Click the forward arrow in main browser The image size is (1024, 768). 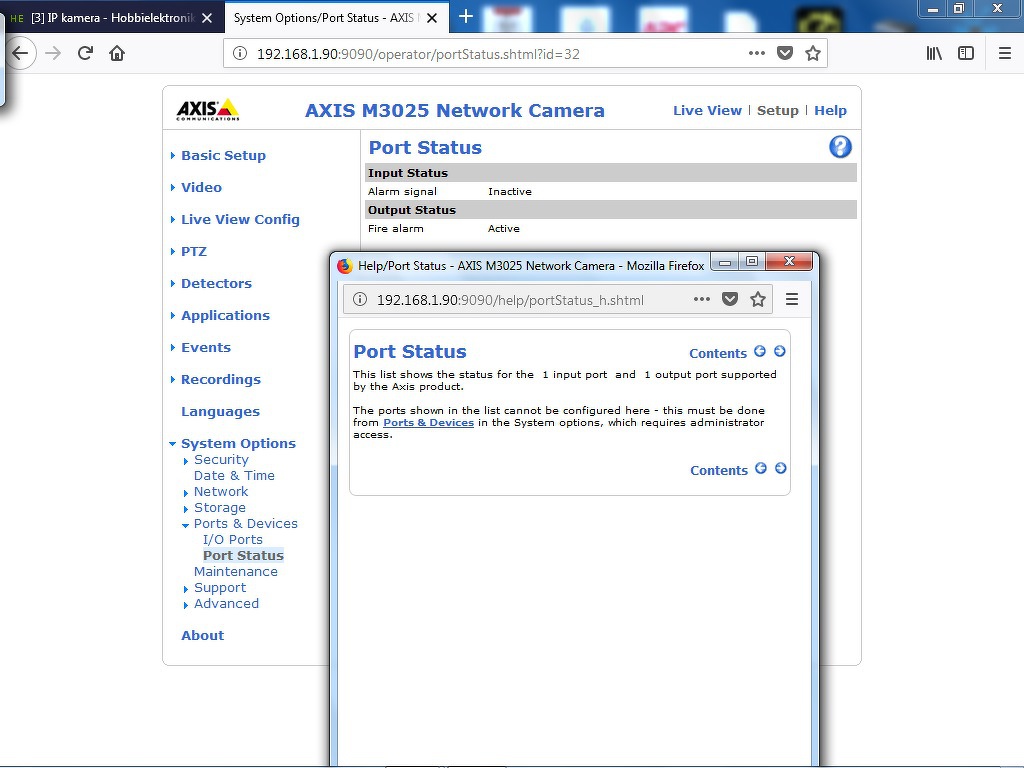click(53, 54)
